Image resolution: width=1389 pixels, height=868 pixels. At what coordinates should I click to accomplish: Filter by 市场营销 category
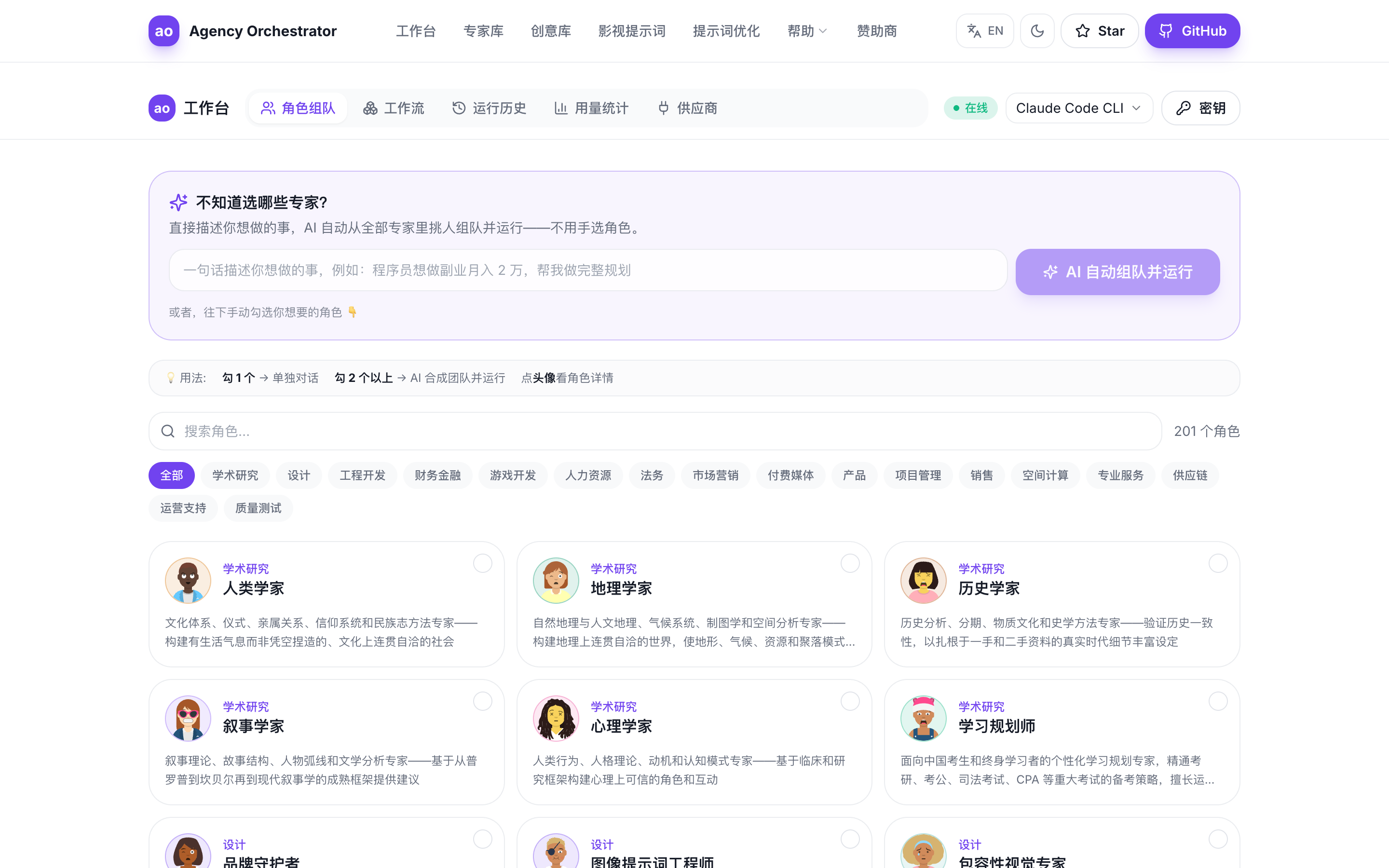tap(716, 475)
